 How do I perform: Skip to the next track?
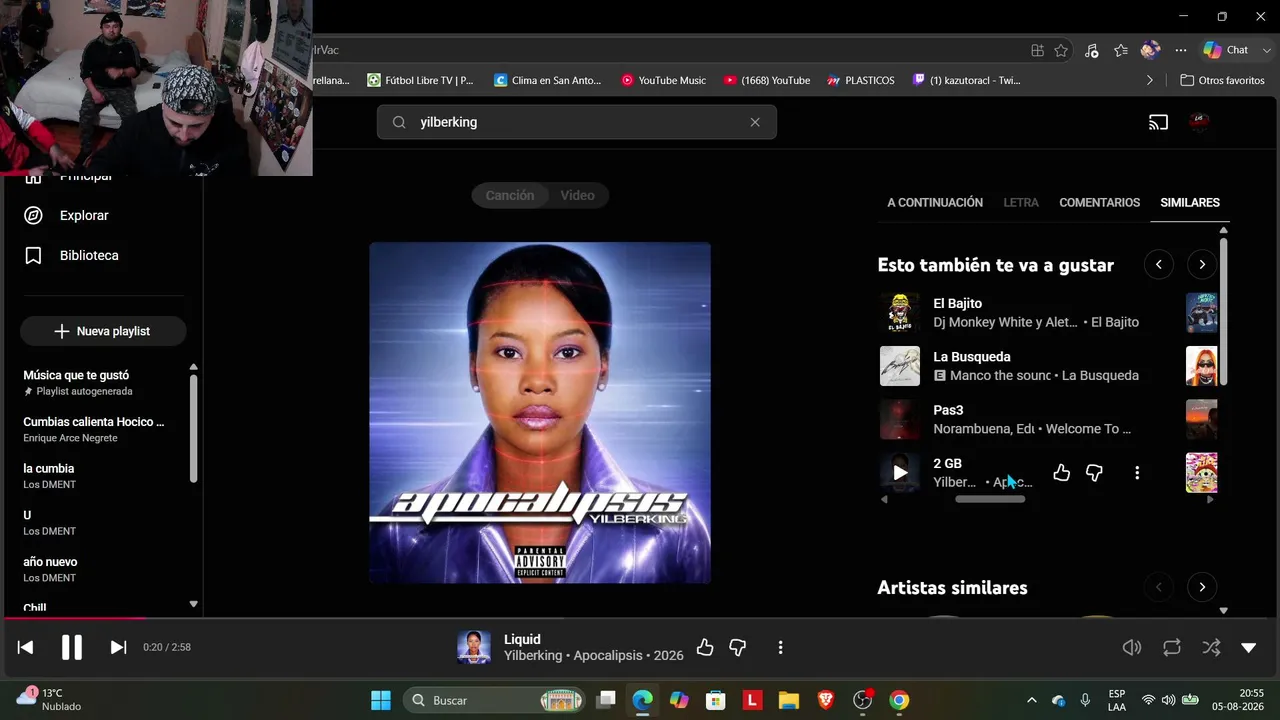[118, 647]
